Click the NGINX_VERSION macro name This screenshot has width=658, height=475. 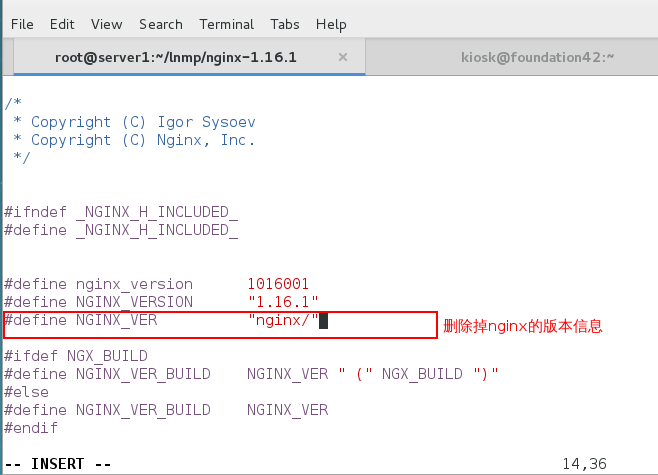pyautogui.click(x=134, y=302)
